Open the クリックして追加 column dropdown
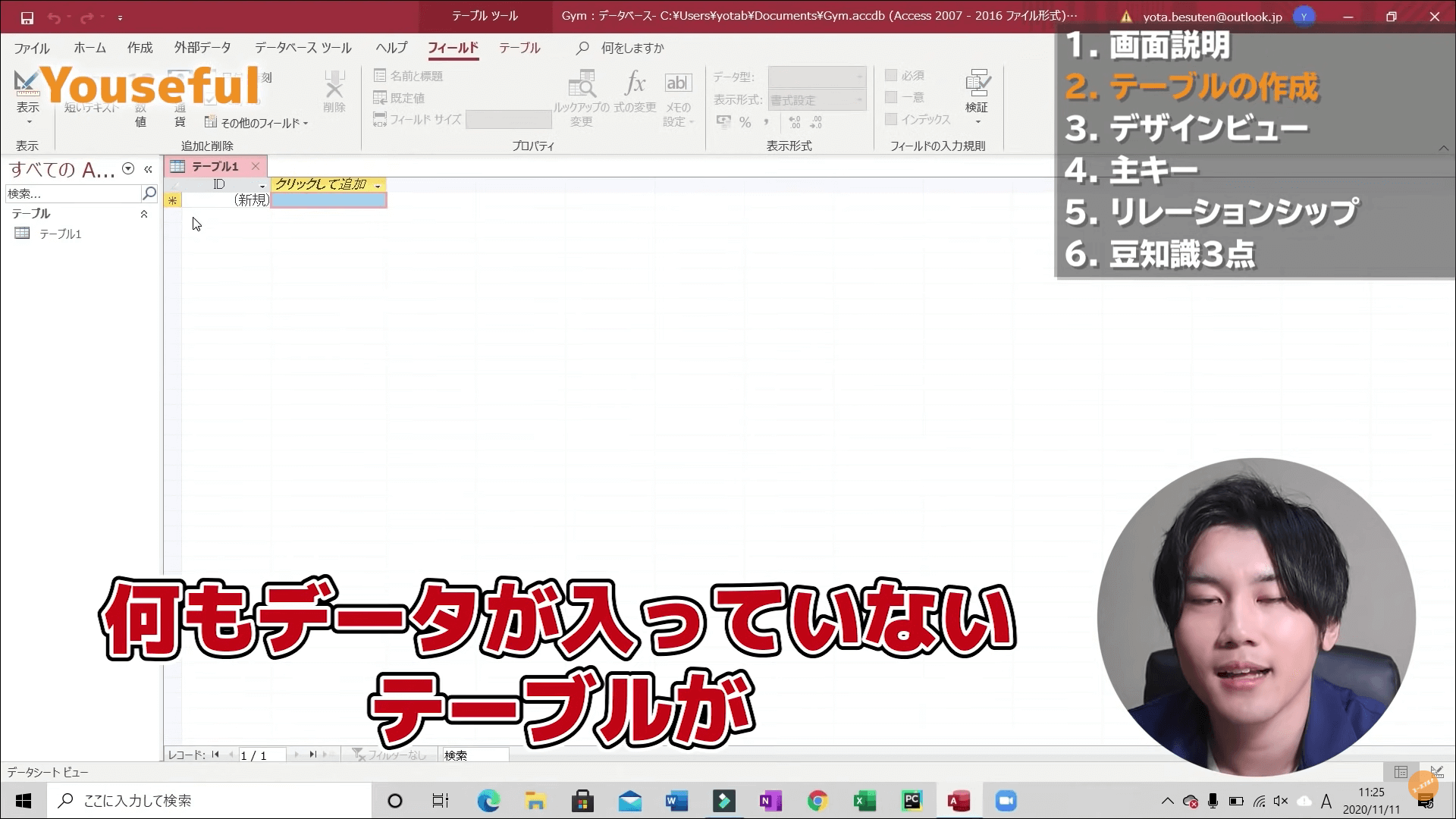Screen dimensions: 1456x819 coord(378,185)
